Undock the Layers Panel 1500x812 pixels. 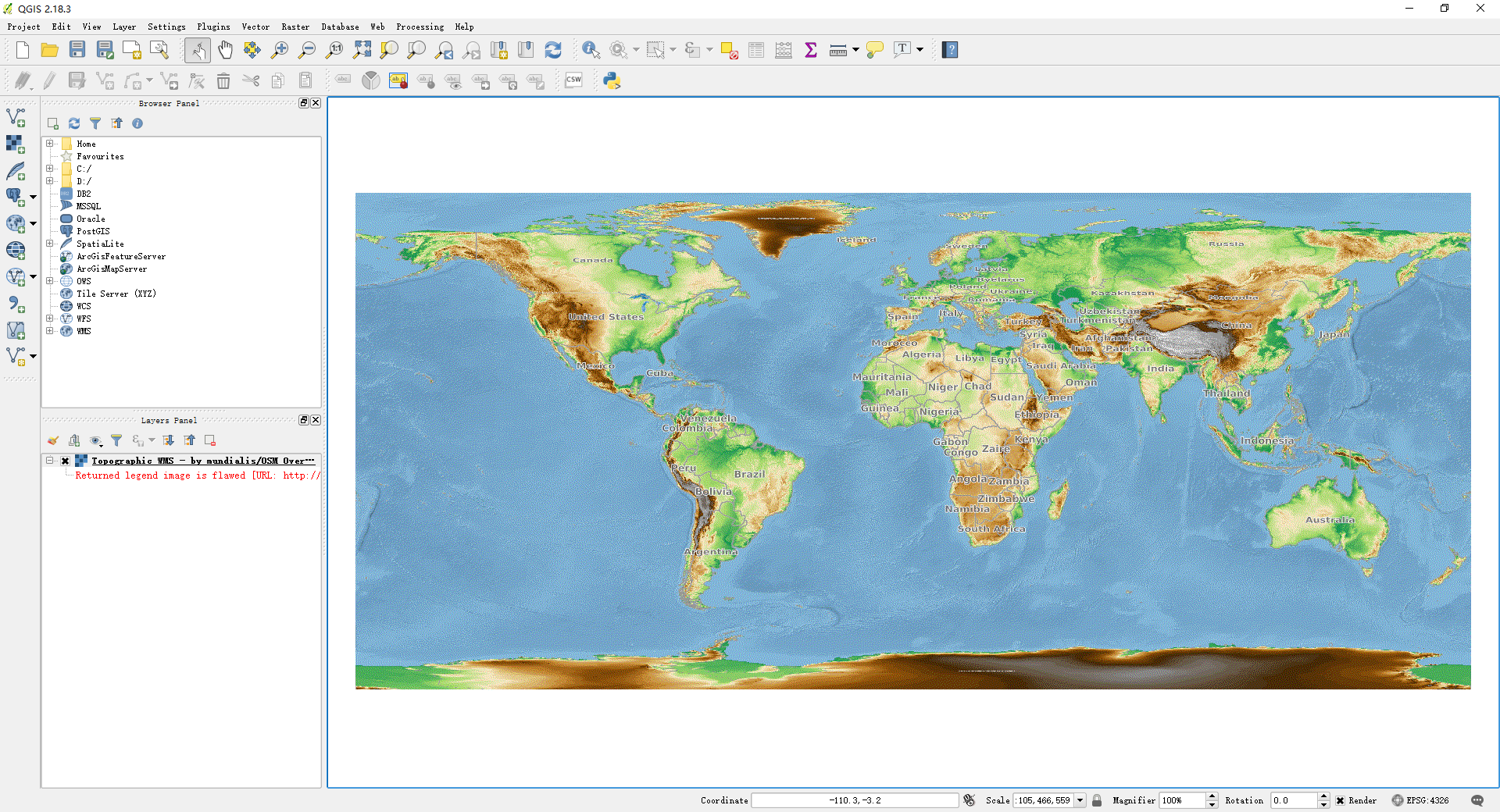click(304, 420)
